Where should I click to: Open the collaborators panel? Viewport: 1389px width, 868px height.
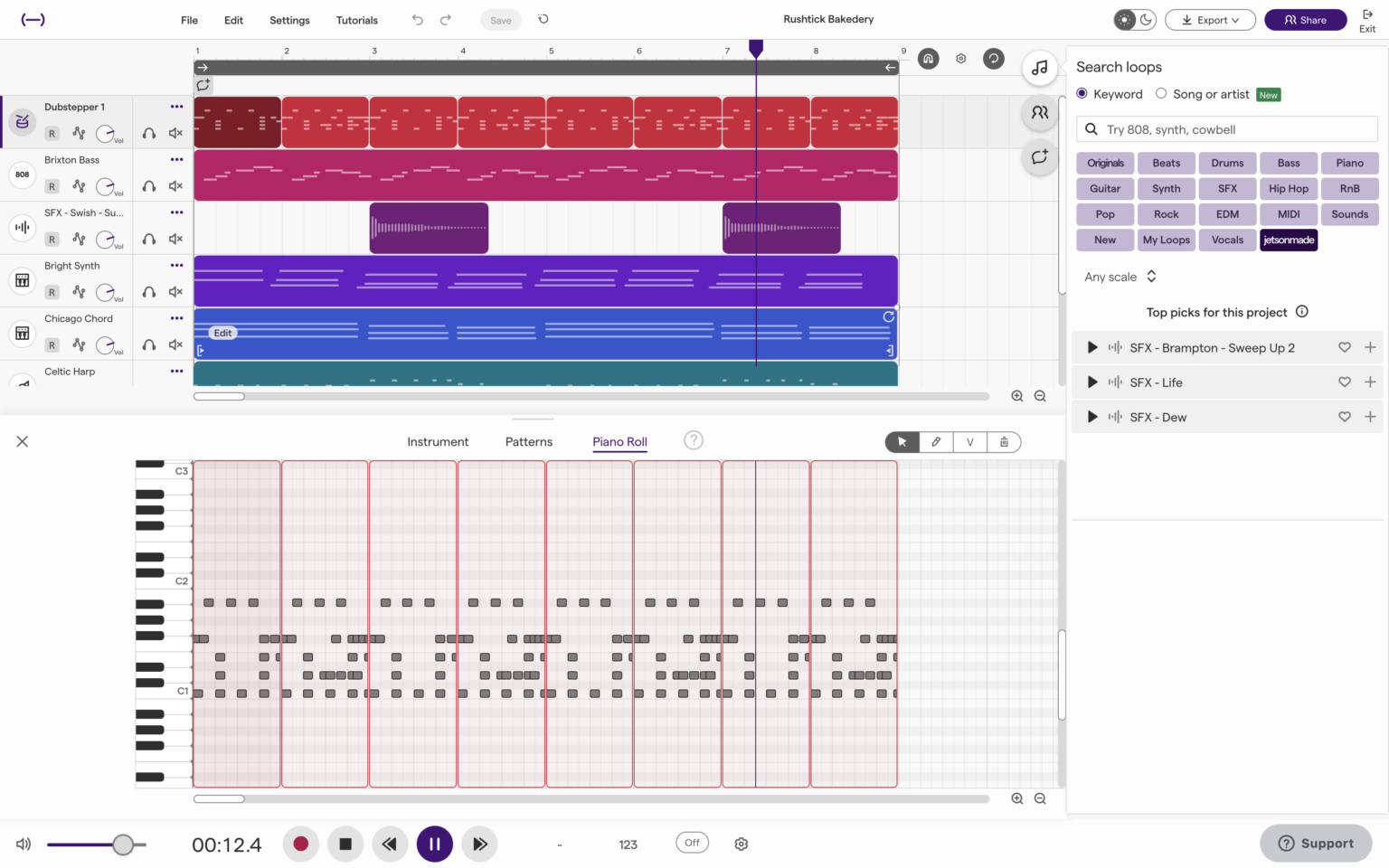pos(1039,112)
